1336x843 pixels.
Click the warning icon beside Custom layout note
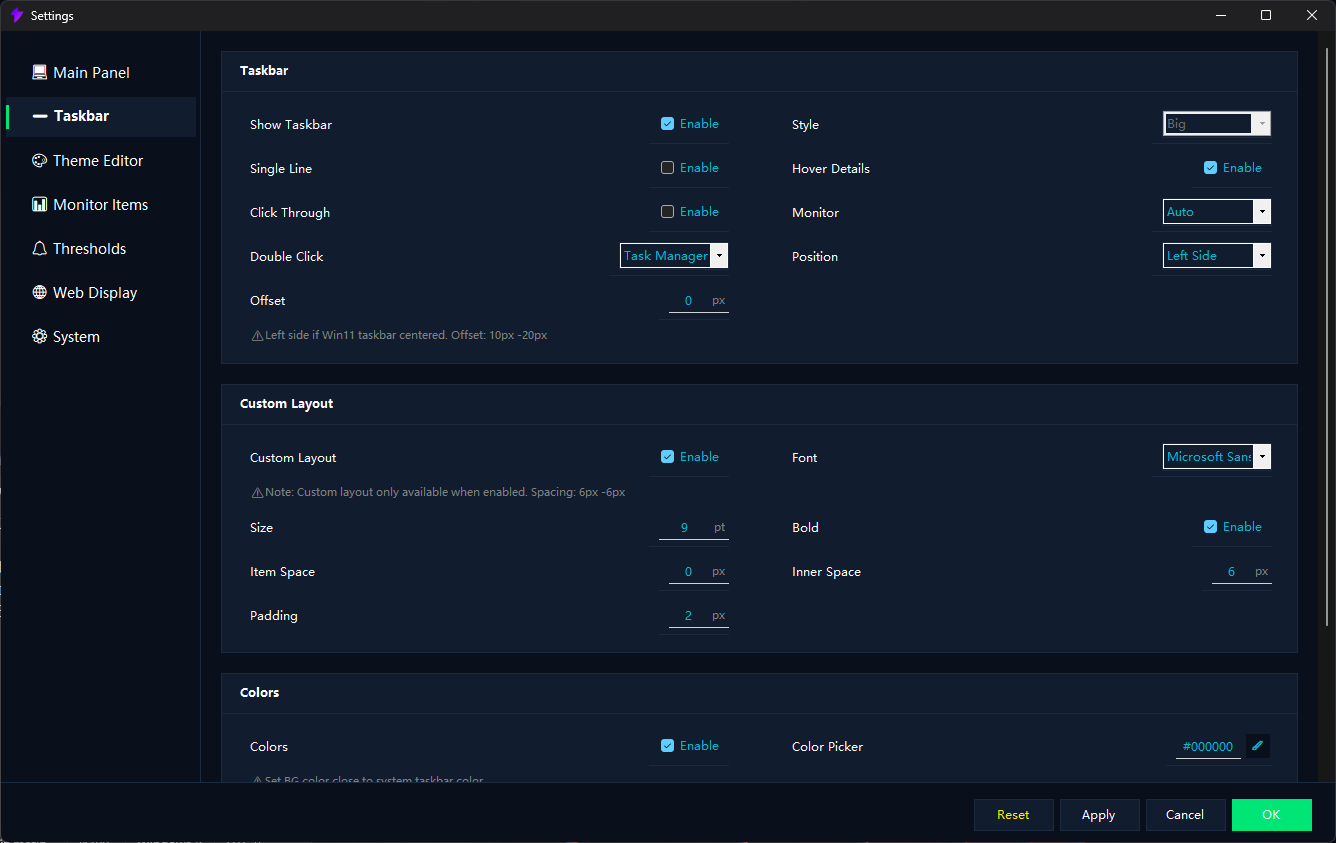pyautogui.click(x=257, y=493)
